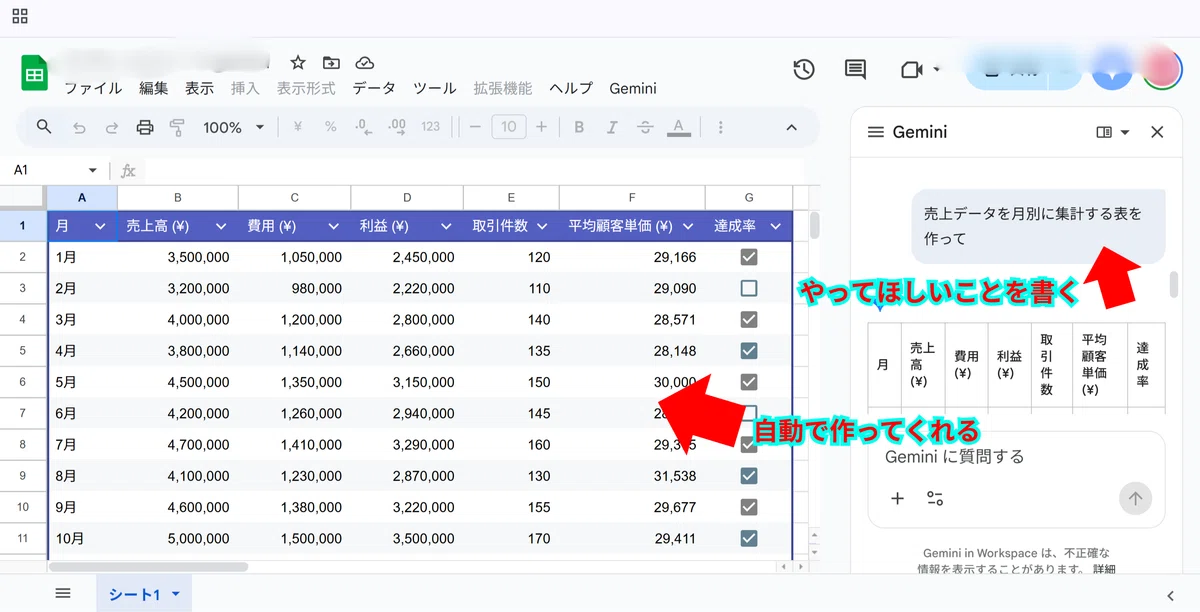Increase font size with plus
Image resolution: width=1200 pixels, height=612 pixels.
(x=541, y=127)
